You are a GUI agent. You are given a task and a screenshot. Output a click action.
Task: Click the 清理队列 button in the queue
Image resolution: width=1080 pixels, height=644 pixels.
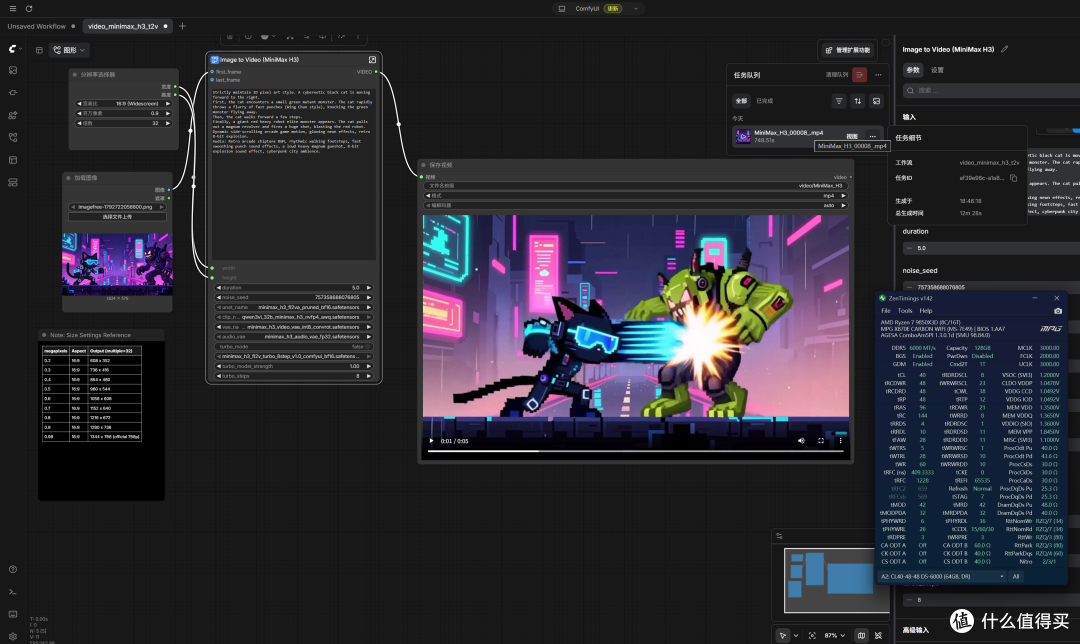click(837, 74)
